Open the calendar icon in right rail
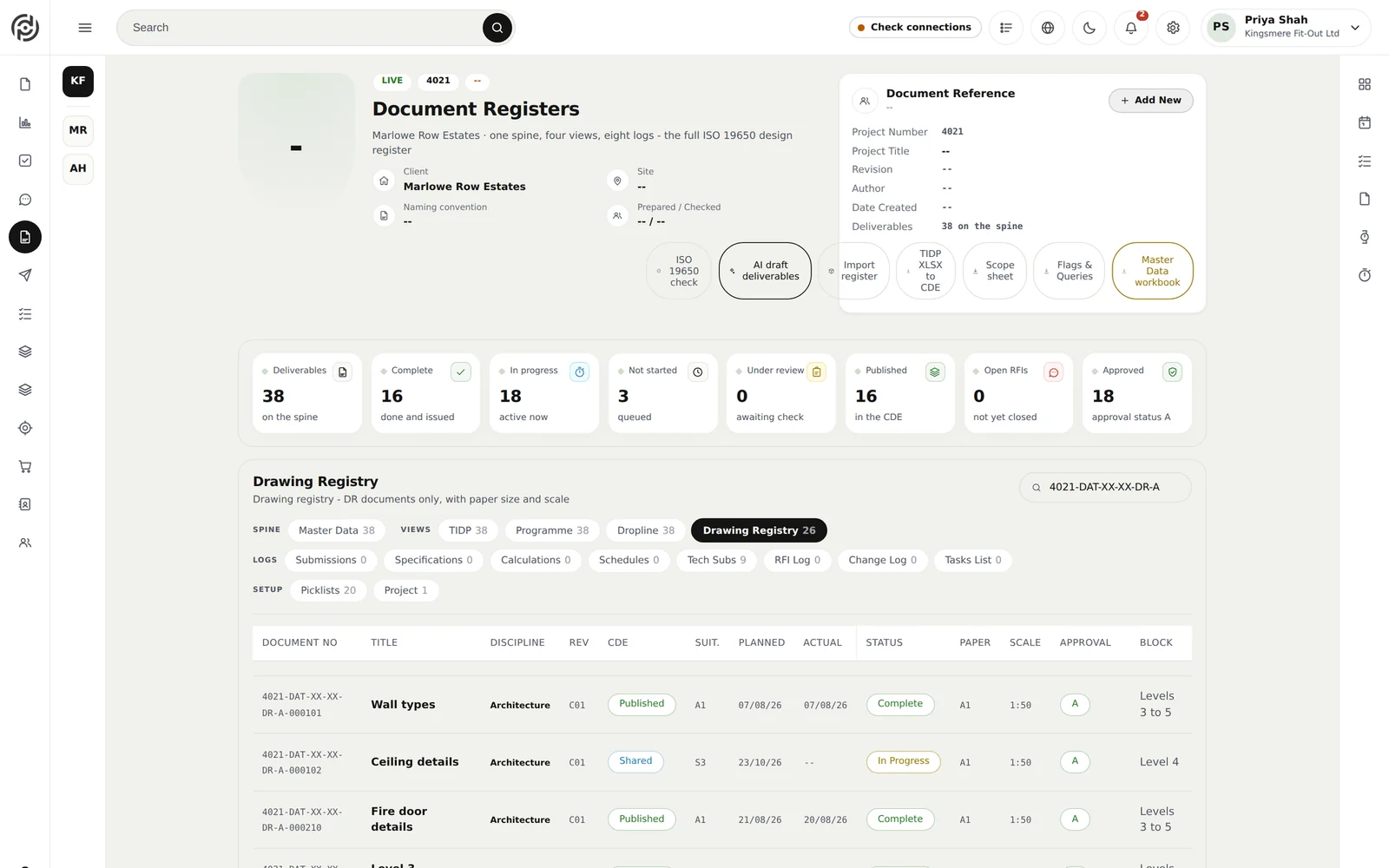 click(x=1365, y=122)
